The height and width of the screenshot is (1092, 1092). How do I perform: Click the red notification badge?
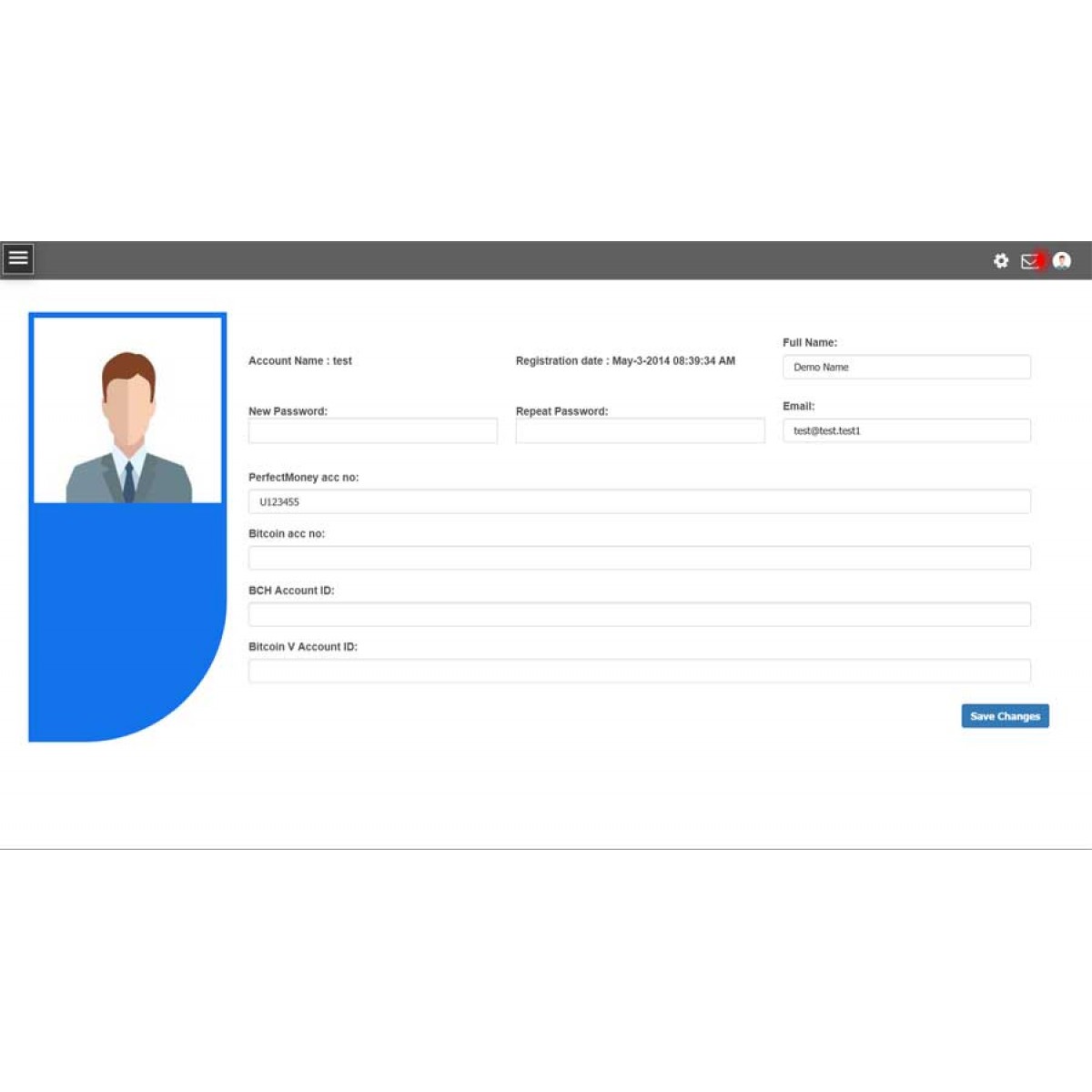pos(1042,260)
